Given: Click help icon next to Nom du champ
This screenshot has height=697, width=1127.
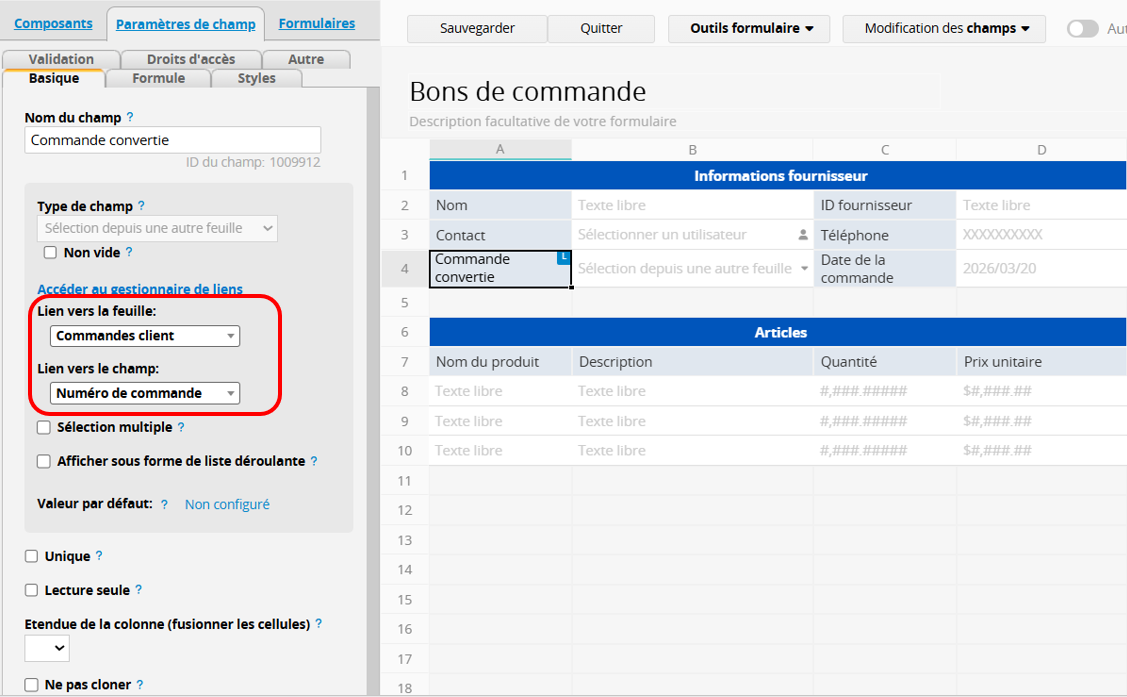Looking at the screenshot, I should click(x=130, y=117).
